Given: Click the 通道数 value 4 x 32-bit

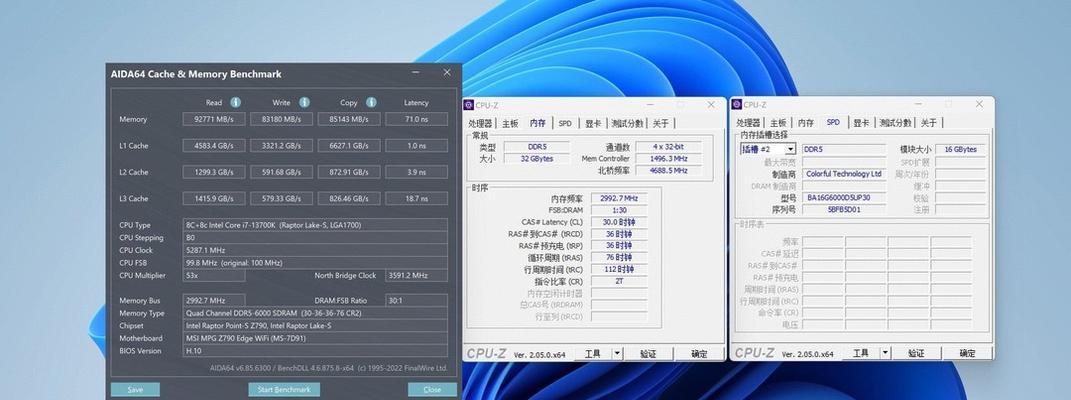Looking at the screenshot, I should (x=668, y=147).
